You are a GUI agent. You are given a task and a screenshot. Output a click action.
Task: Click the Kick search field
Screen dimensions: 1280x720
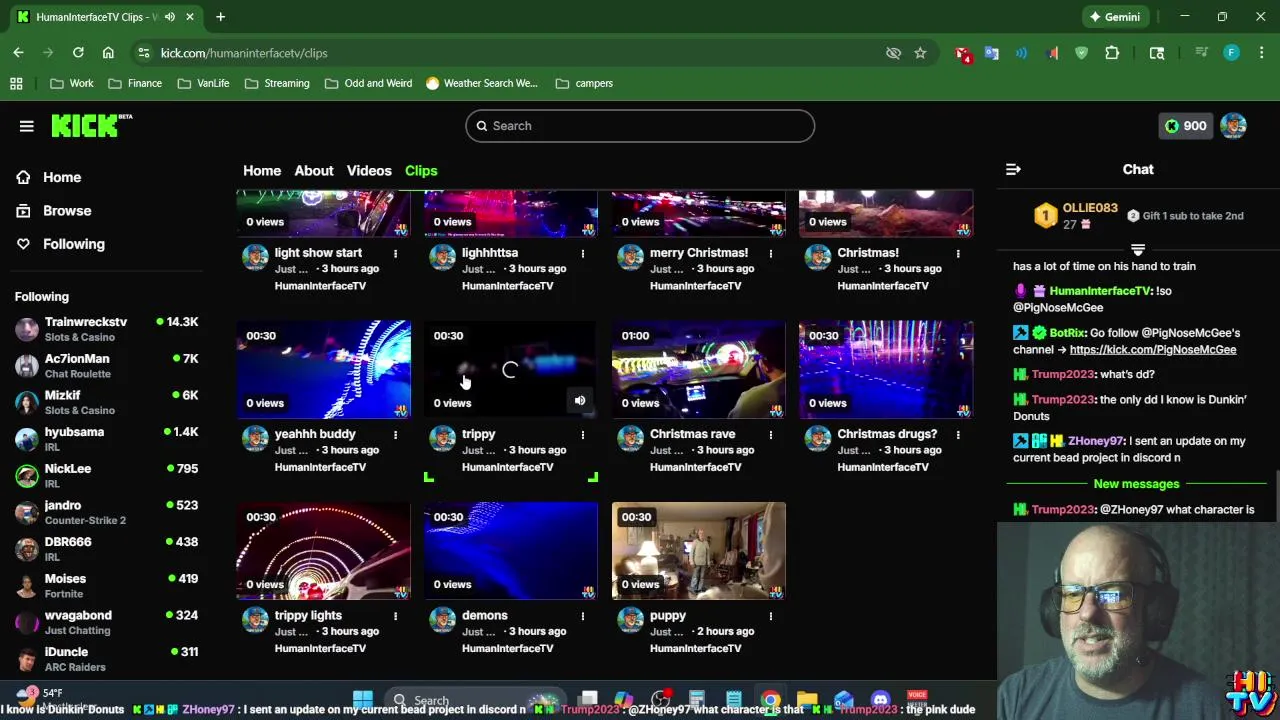[640, 126]
